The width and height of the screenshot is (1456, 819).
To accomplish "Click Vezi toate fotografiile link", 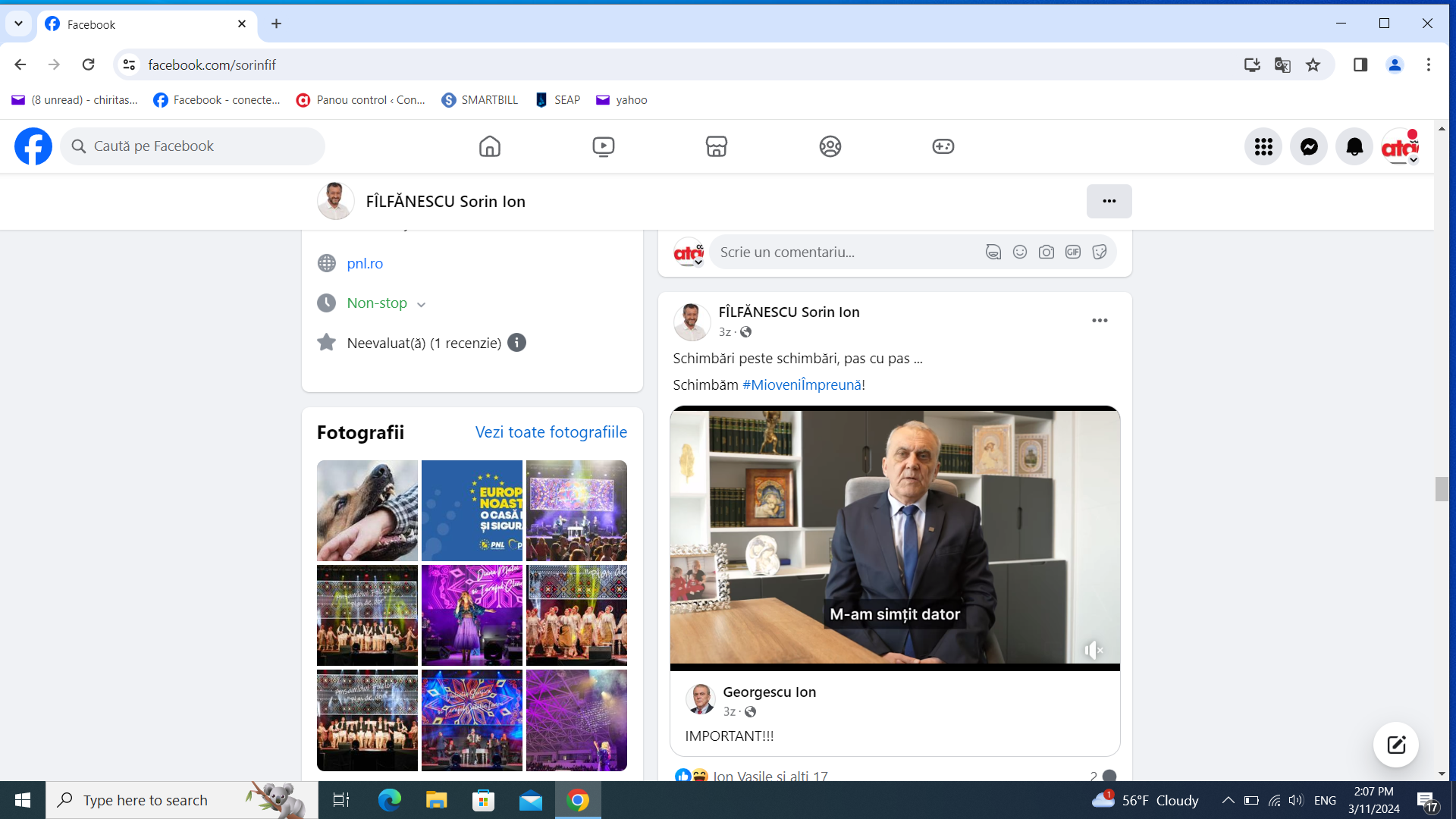I will tap(551, 432).
